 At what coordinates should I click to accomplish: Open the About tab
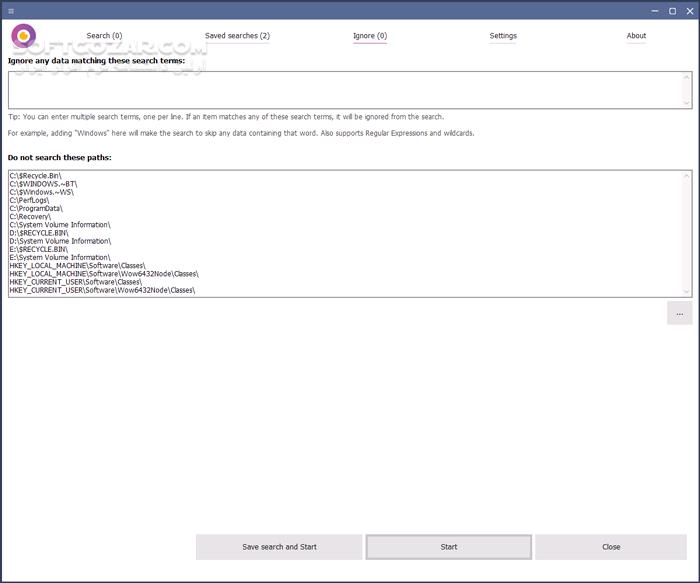pyautogui.click(x=636, y=36)
